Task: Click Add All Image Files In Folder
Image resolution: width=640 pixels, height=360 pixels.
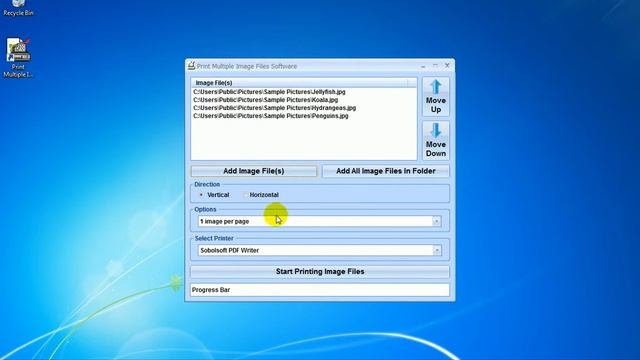Action: pyautogui.click(x=386, y=171)
